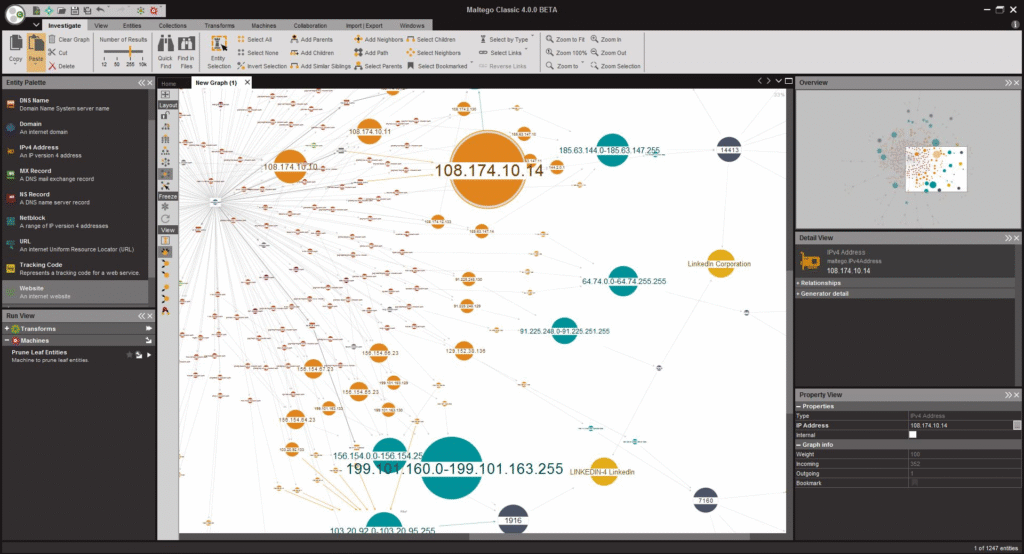The width and height of the screenshot is (1024, 554).
Task: Click the Maltego application logo button
Action: [14, 13]
